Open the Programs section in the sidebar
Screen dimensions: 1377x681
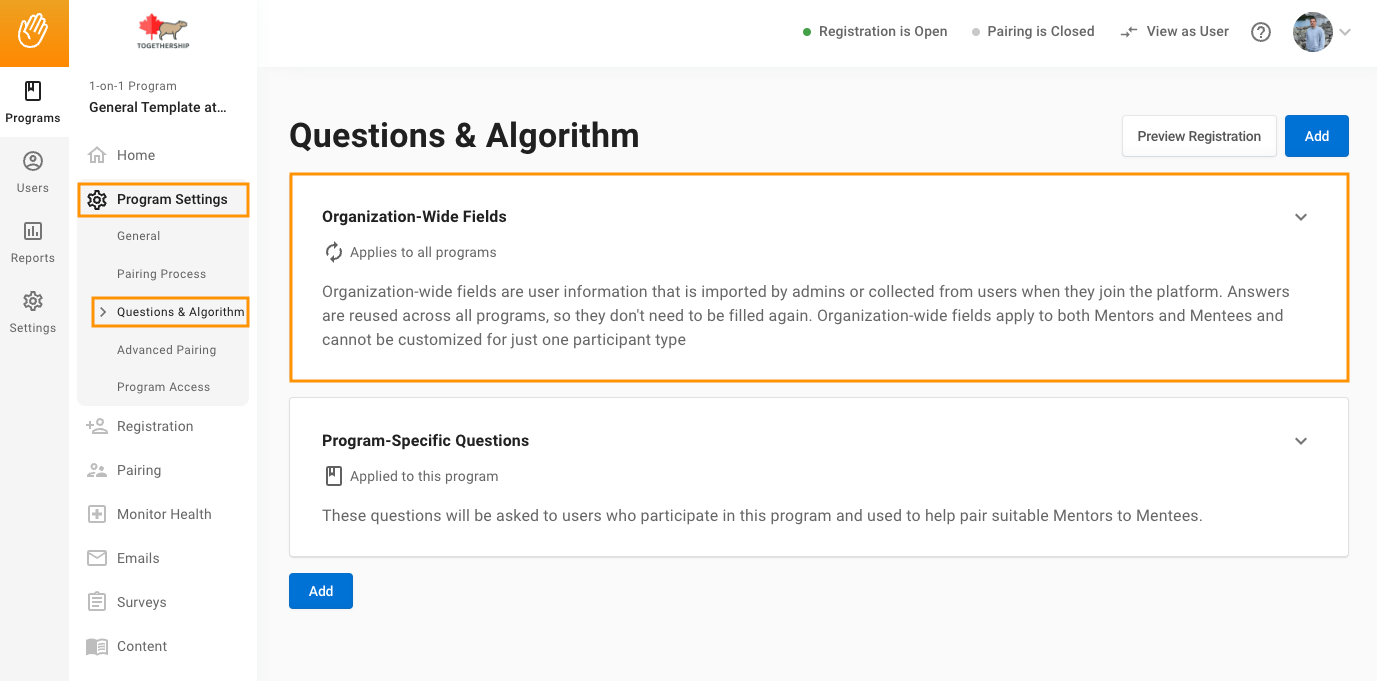tap(33, 103)
